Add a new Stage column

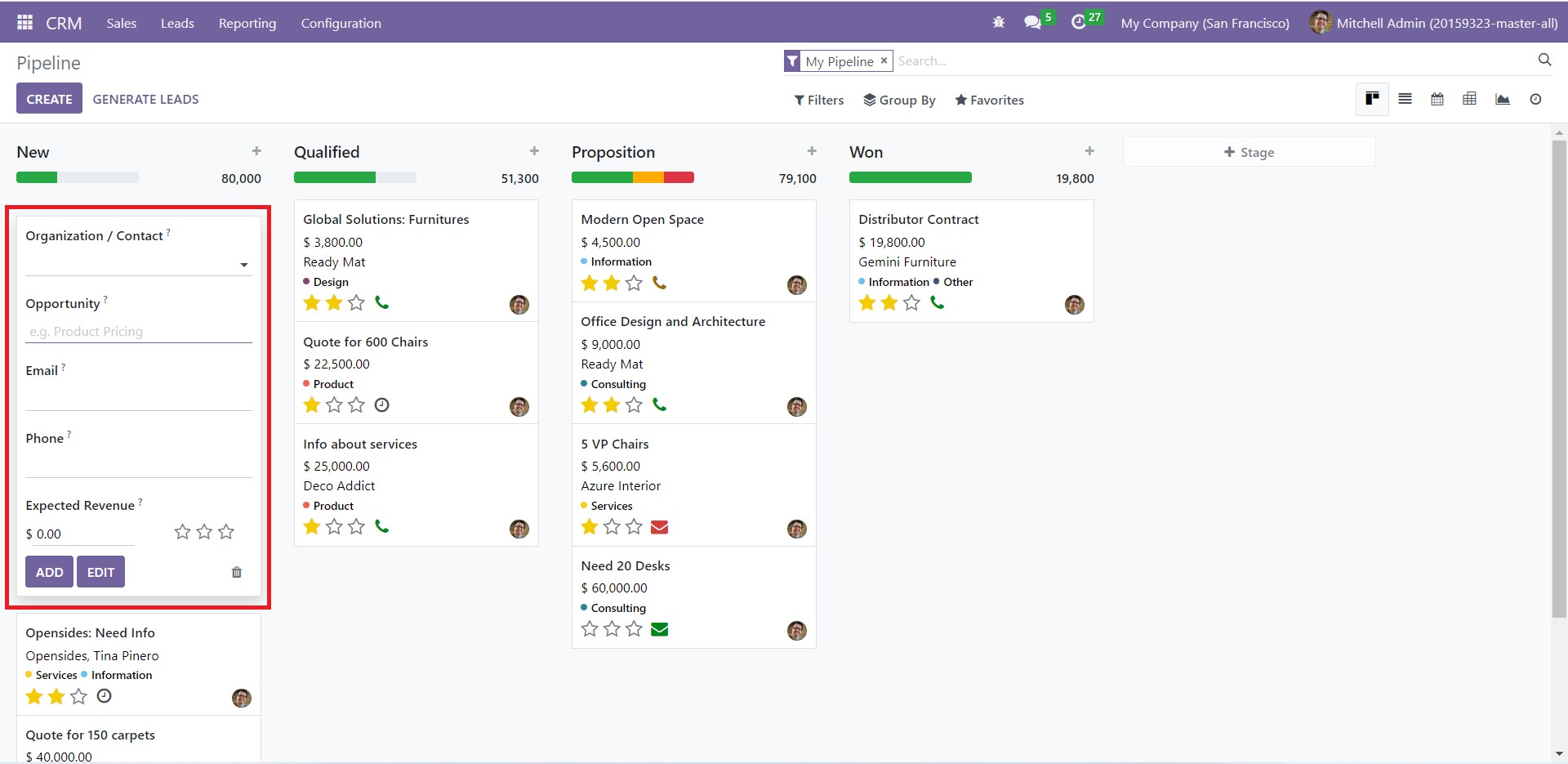[1249, 152]
